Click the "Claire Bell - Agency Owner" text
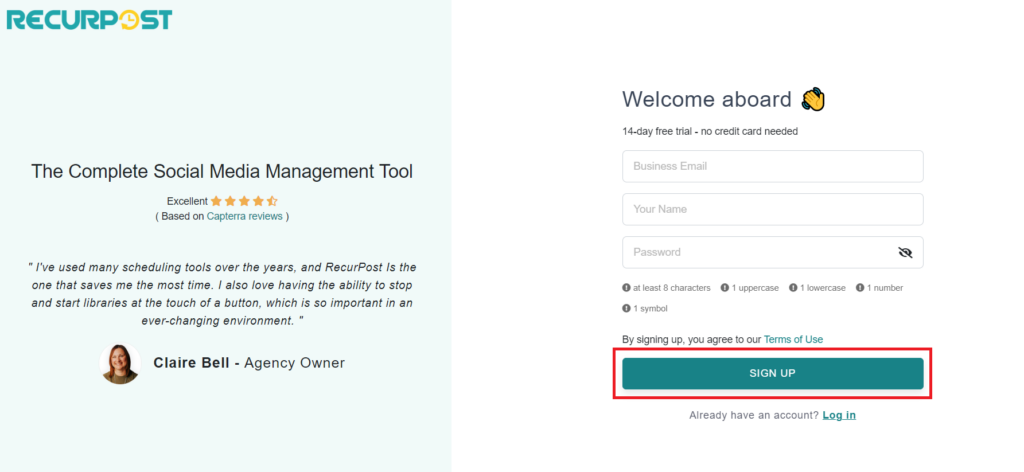Screen dimensions: 1024x472 [249, 363]
